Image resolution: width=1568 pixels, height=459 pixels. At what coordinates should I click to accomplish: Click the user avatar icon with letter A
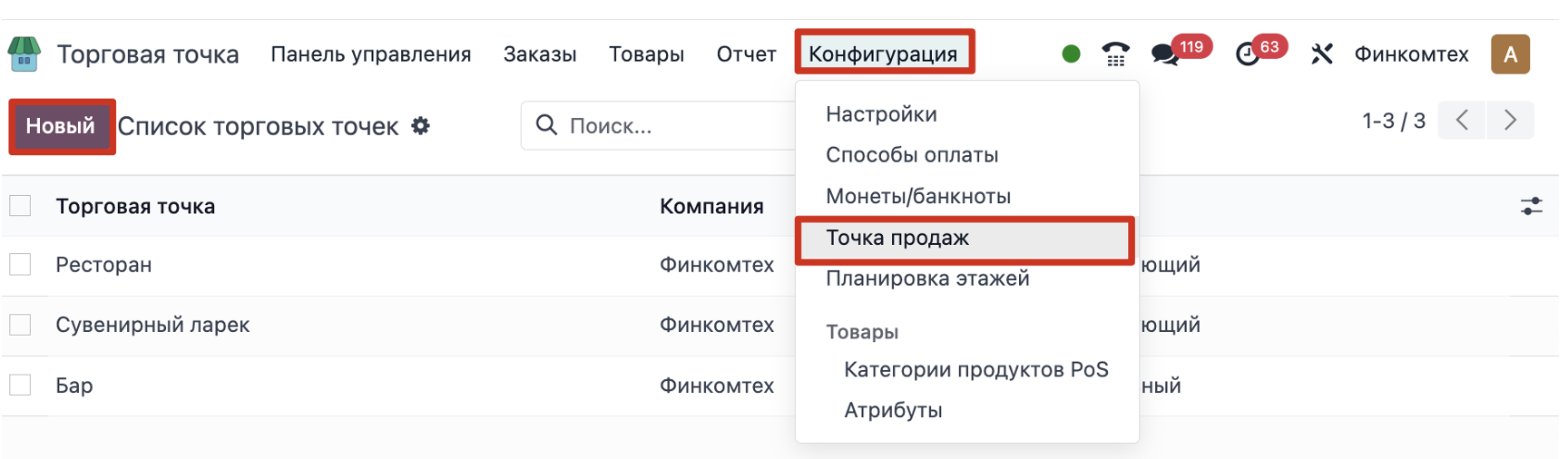click(1510, 54)
